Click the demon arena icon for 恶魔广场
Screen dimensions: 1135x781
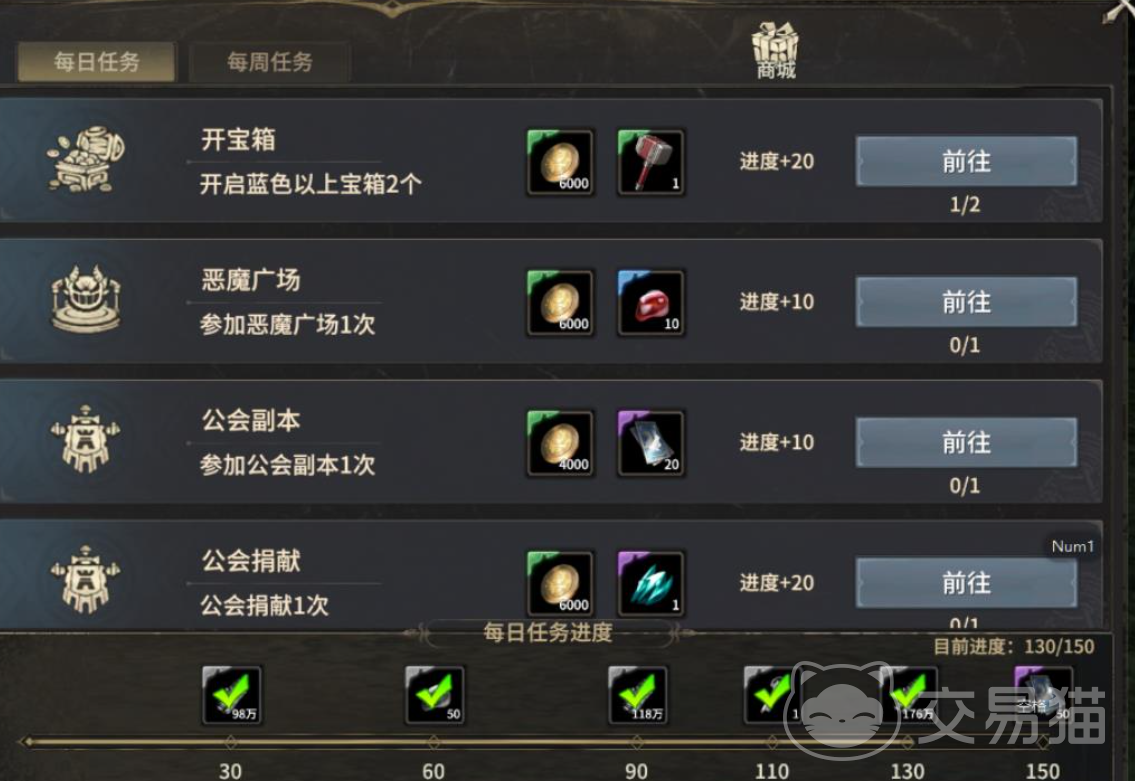[86, 299]
